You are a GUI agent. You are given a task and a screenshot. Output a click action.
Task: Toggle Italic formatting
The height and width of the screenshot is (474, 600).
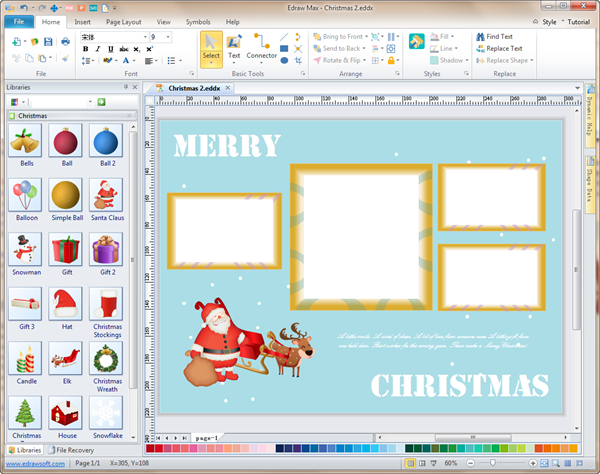[98, 49]
